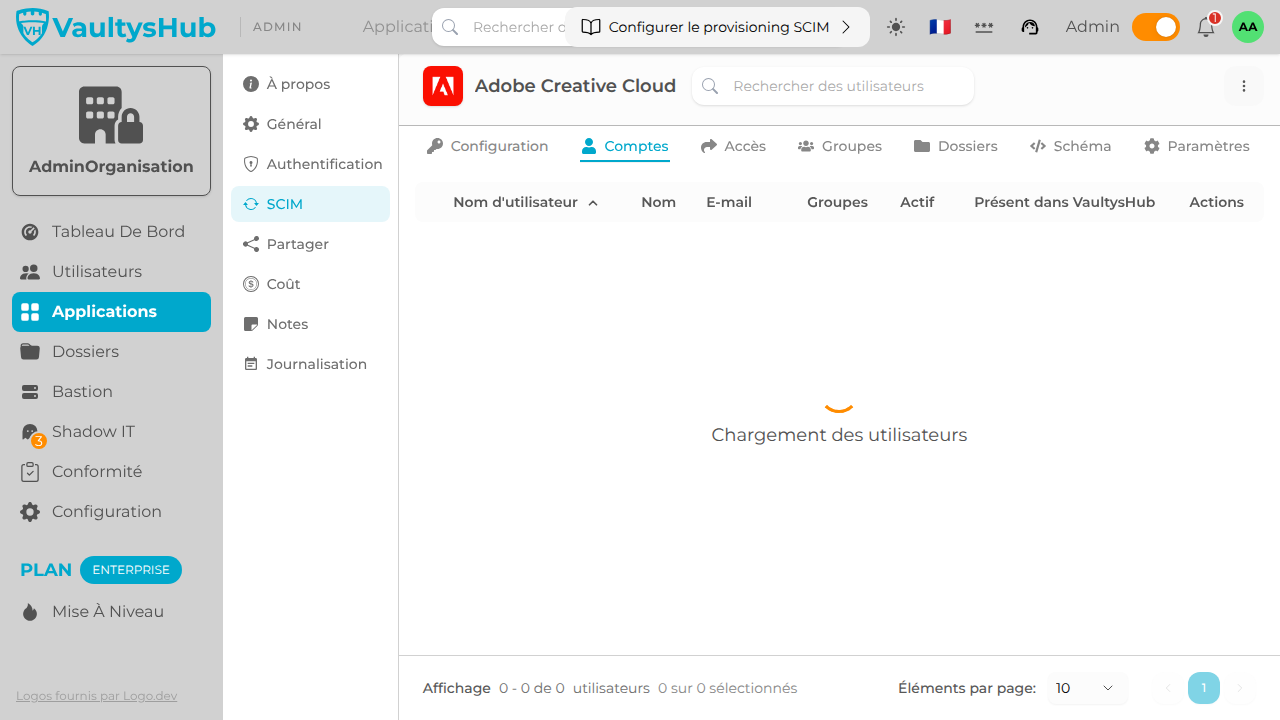Click the Adobe Creative Cloud title
Image resolution: width=1280 pixels, height=720 pixels.
point(576,86)
